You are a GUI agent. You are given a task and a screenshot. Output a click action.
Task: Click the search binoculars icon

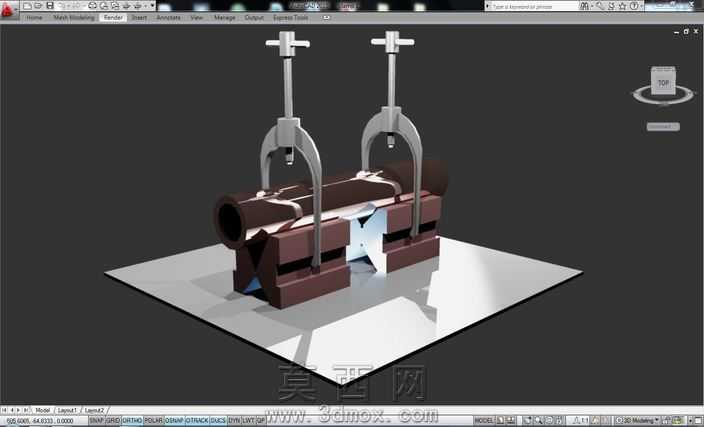click(x=584, y=6)
